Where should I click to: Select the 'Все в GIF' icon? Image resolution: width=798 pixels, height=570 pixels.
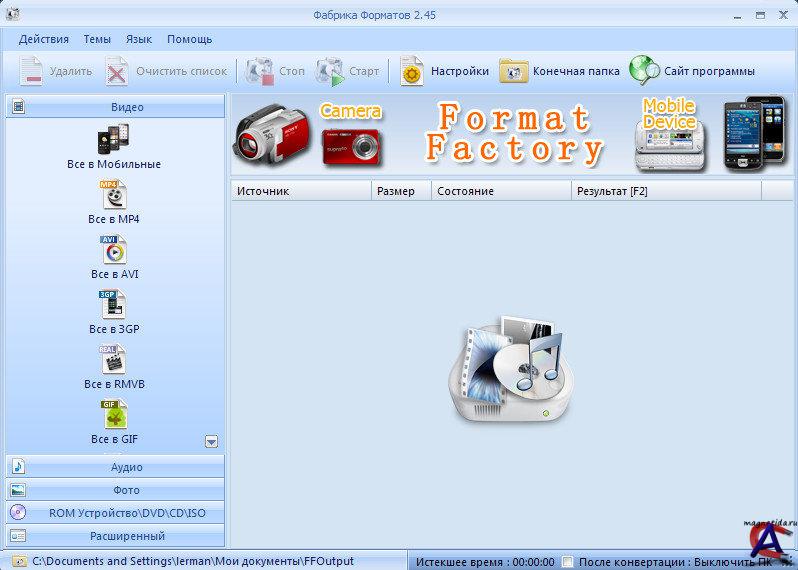113,414
